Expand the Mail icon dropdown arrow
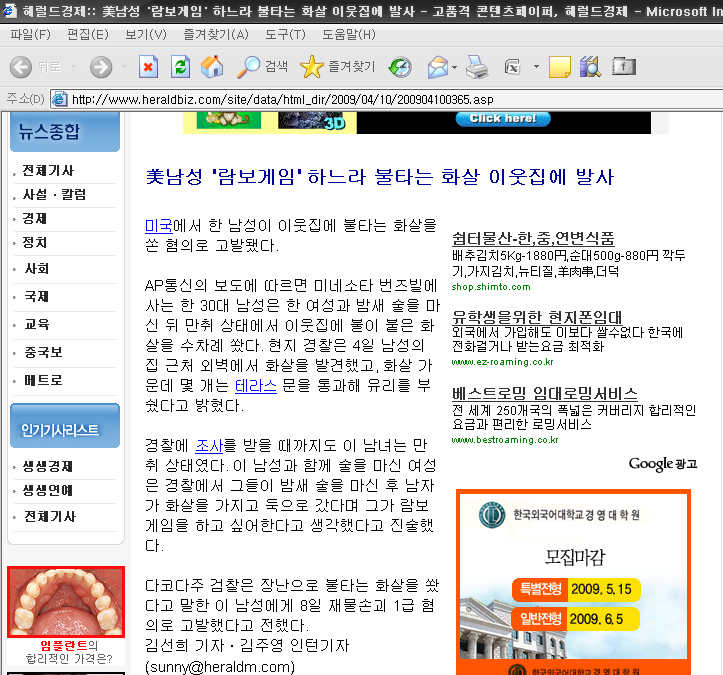 click(x=455, y=68)
